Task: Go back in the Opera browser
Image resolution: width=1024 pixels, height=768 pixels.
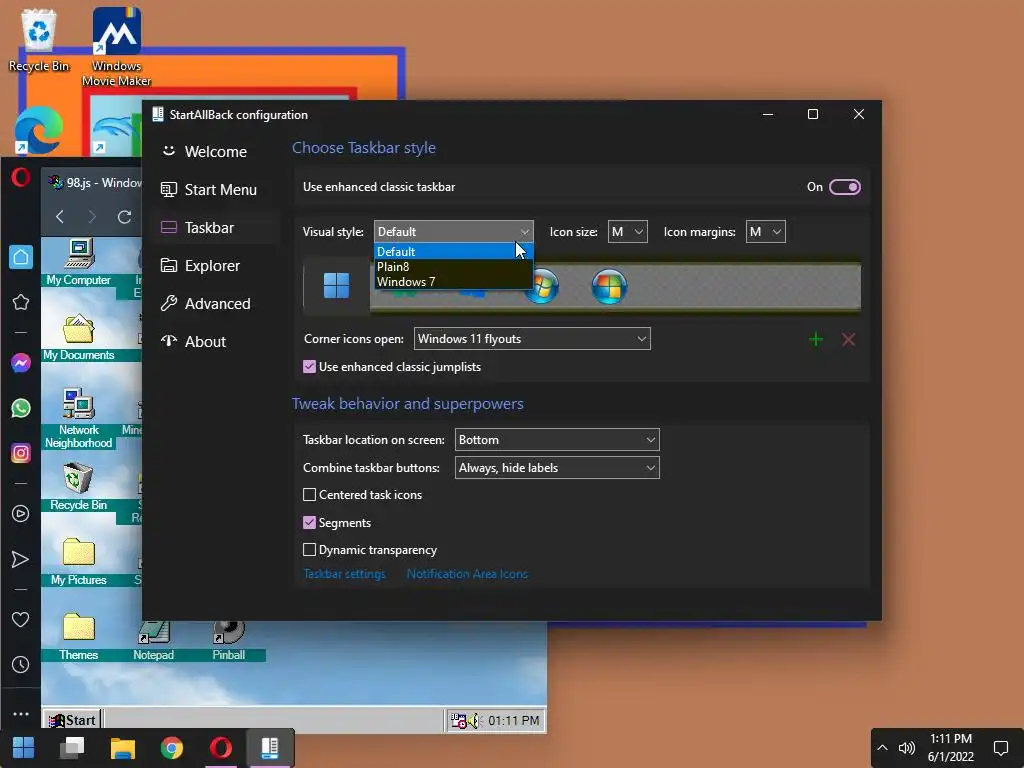Action: [60, 216]
